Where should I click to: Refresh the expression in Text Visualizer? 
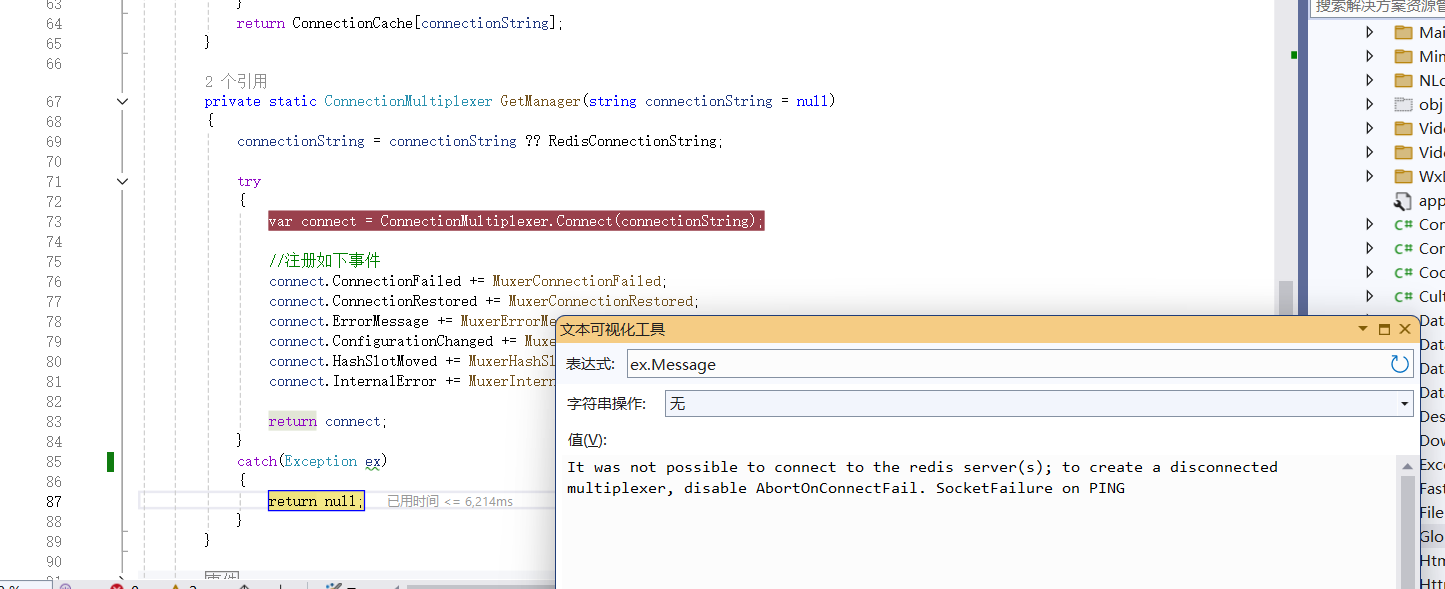(1400, 364)
